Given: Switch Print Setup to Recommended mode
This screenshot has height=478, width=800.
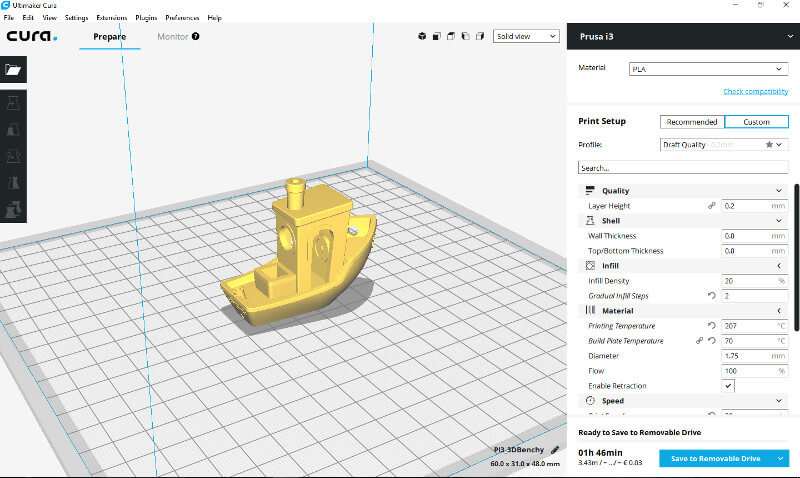Looking at the screenshot, I should pyautogui.click(x=692, y=122).
